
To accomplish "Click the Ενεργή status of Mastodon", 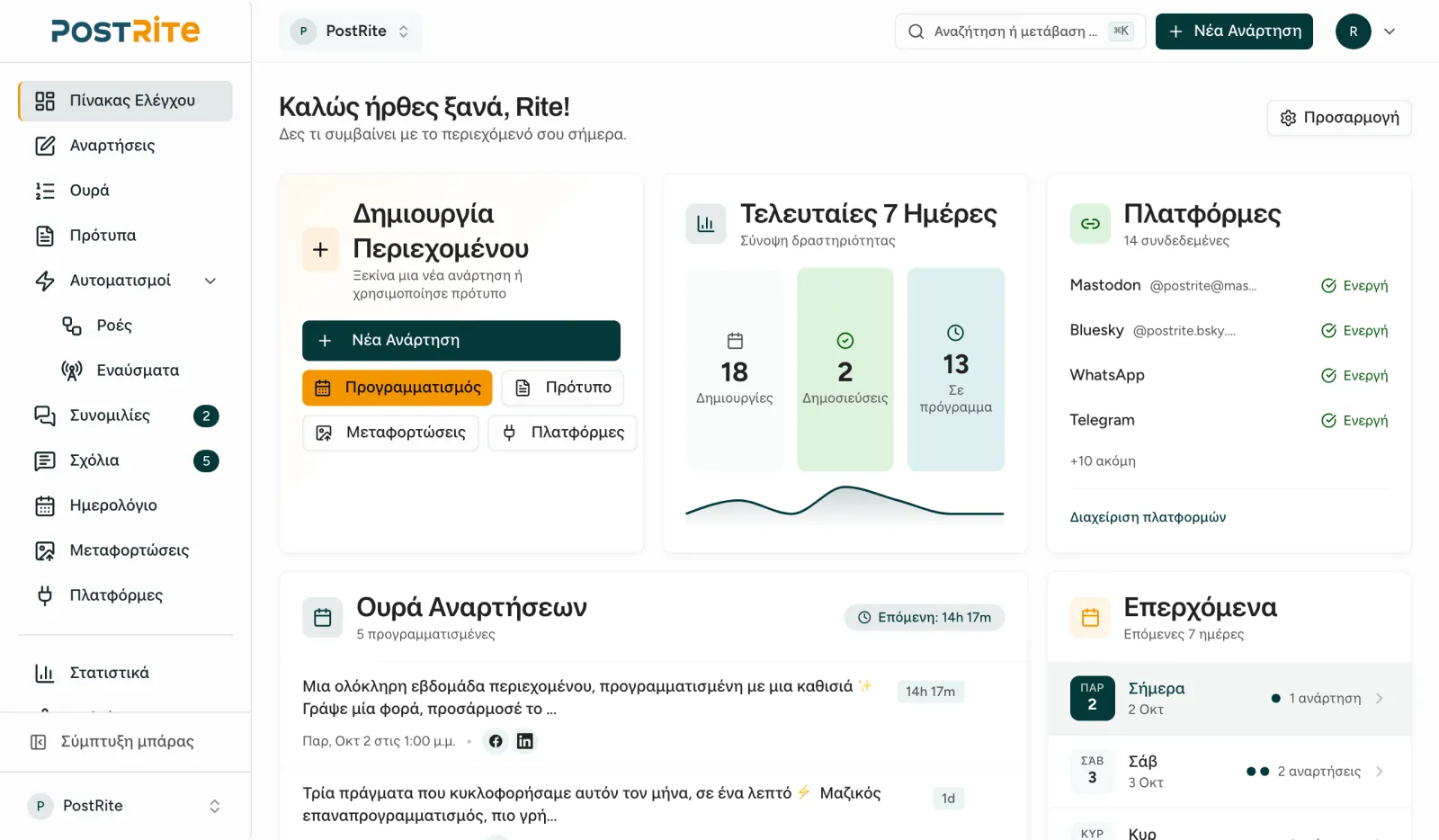I will click(x=1354, y=286).
